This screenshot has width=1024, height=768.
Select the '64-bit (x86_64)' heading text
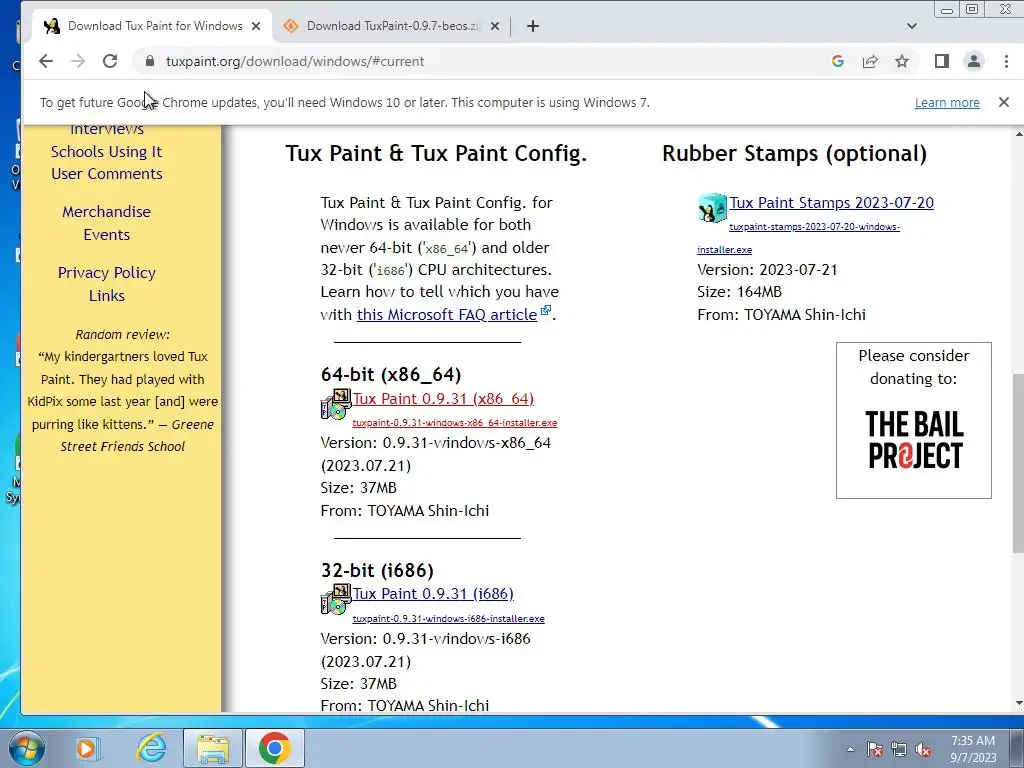pyautogui.click(x=391, y=374)
